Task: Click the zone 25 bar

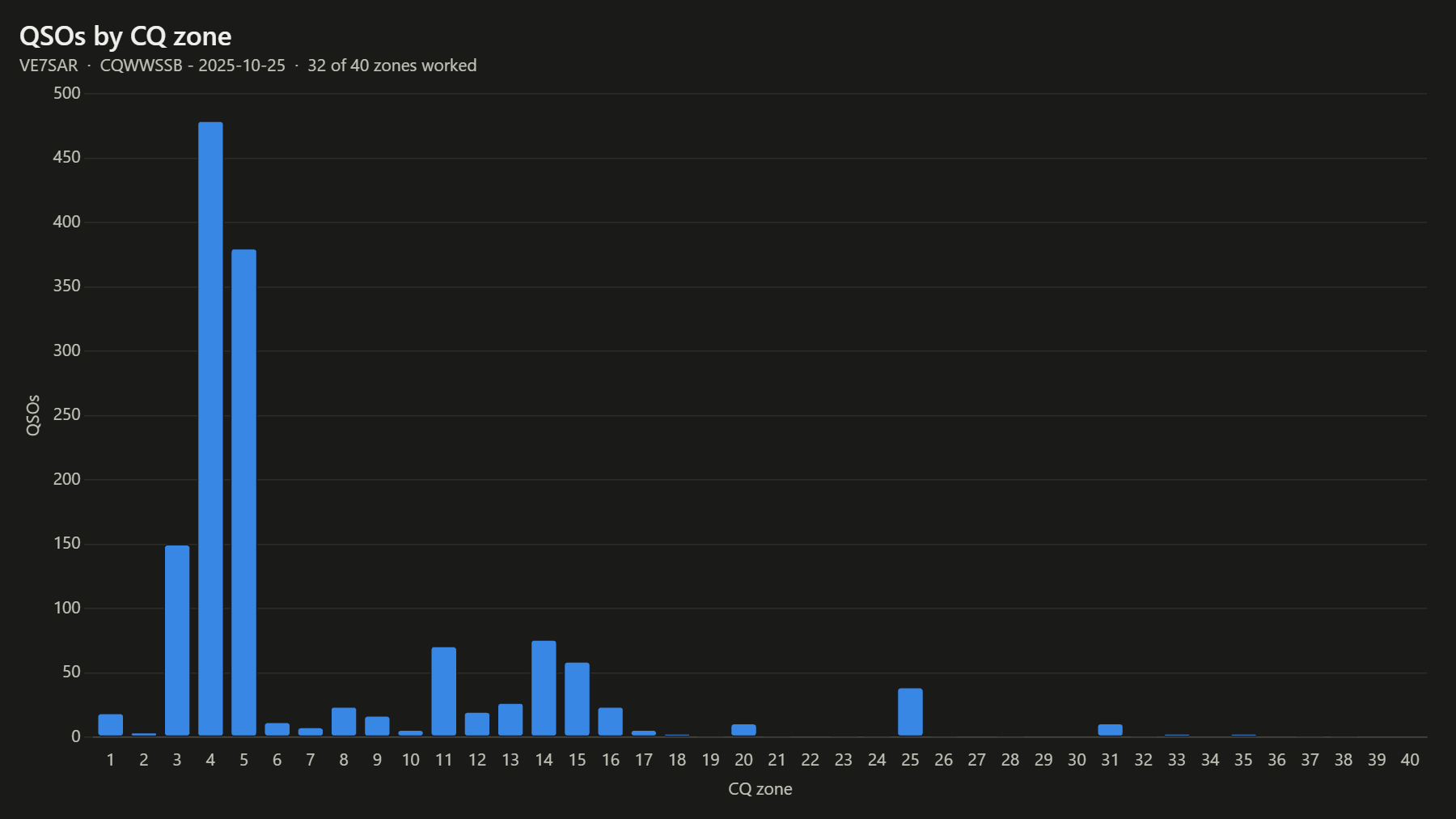Action: click(x=910, y=712)
